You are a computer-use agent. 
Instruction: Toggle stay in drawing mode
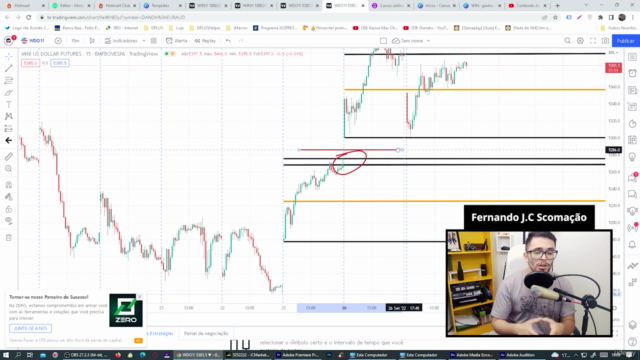tap(9, 197)
